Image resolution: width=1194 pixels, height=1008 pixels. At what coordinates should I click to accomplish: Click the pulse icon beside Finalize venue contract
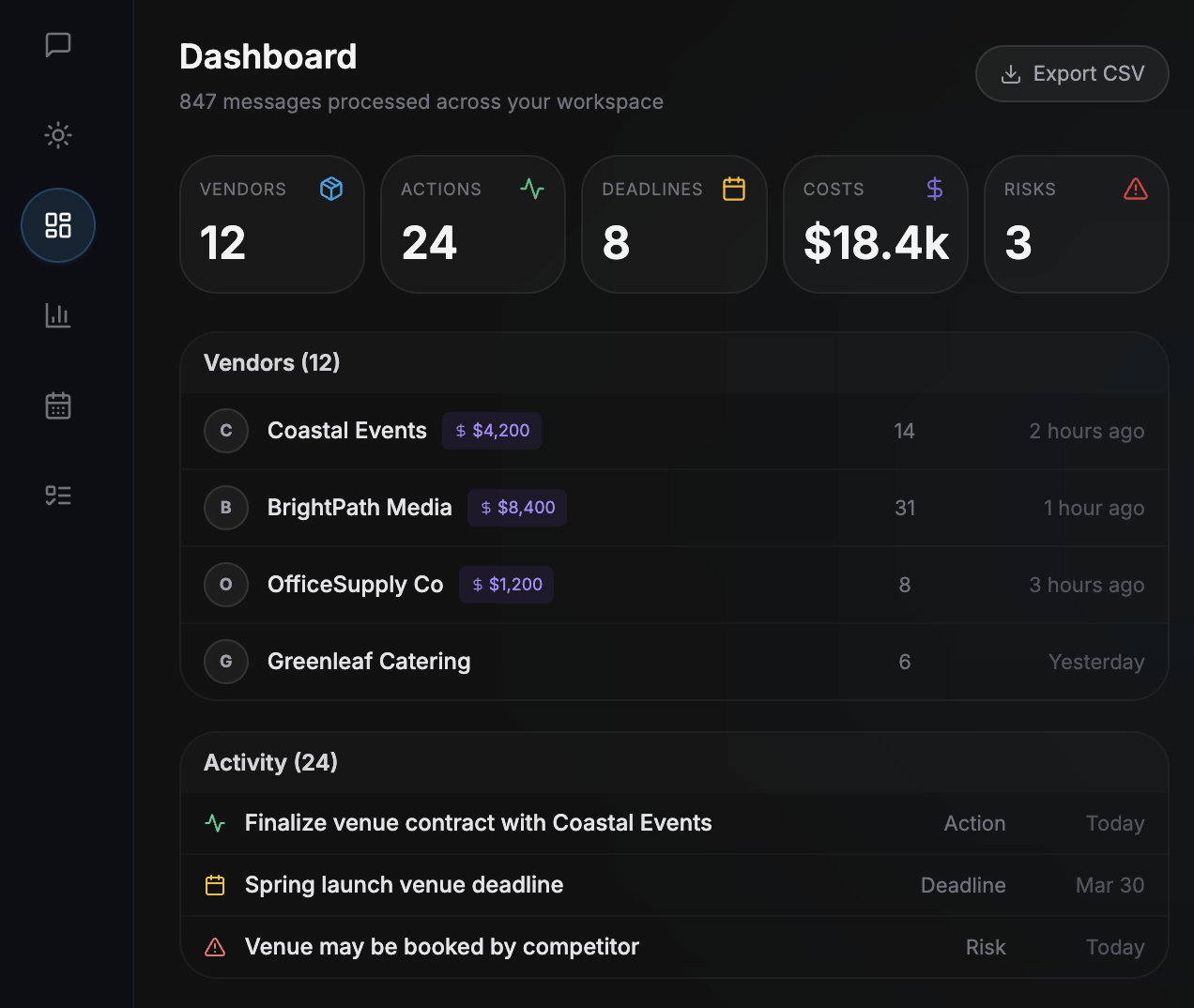pos(214,823)
